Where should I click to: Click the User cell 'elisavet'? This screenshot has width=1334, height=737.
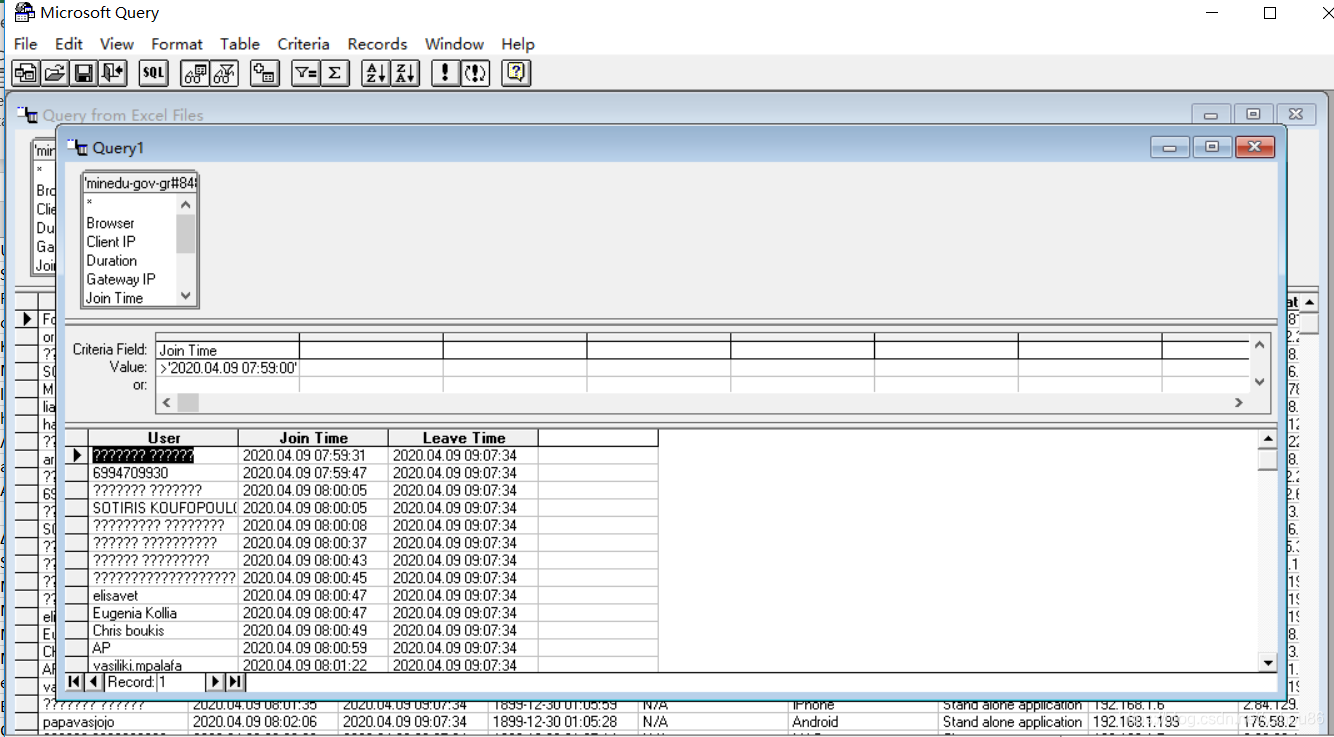pos(164,595)
